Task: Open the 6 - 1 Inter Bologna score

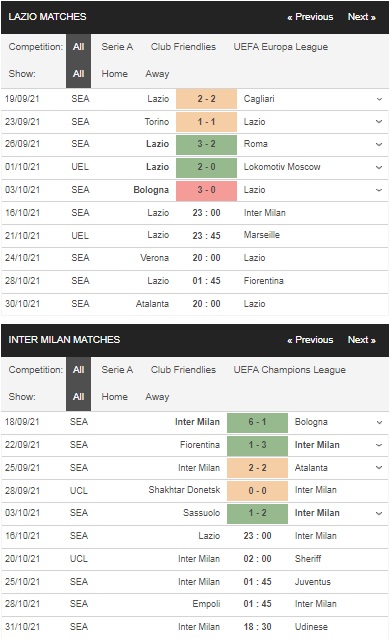Action: pos(257,422)
